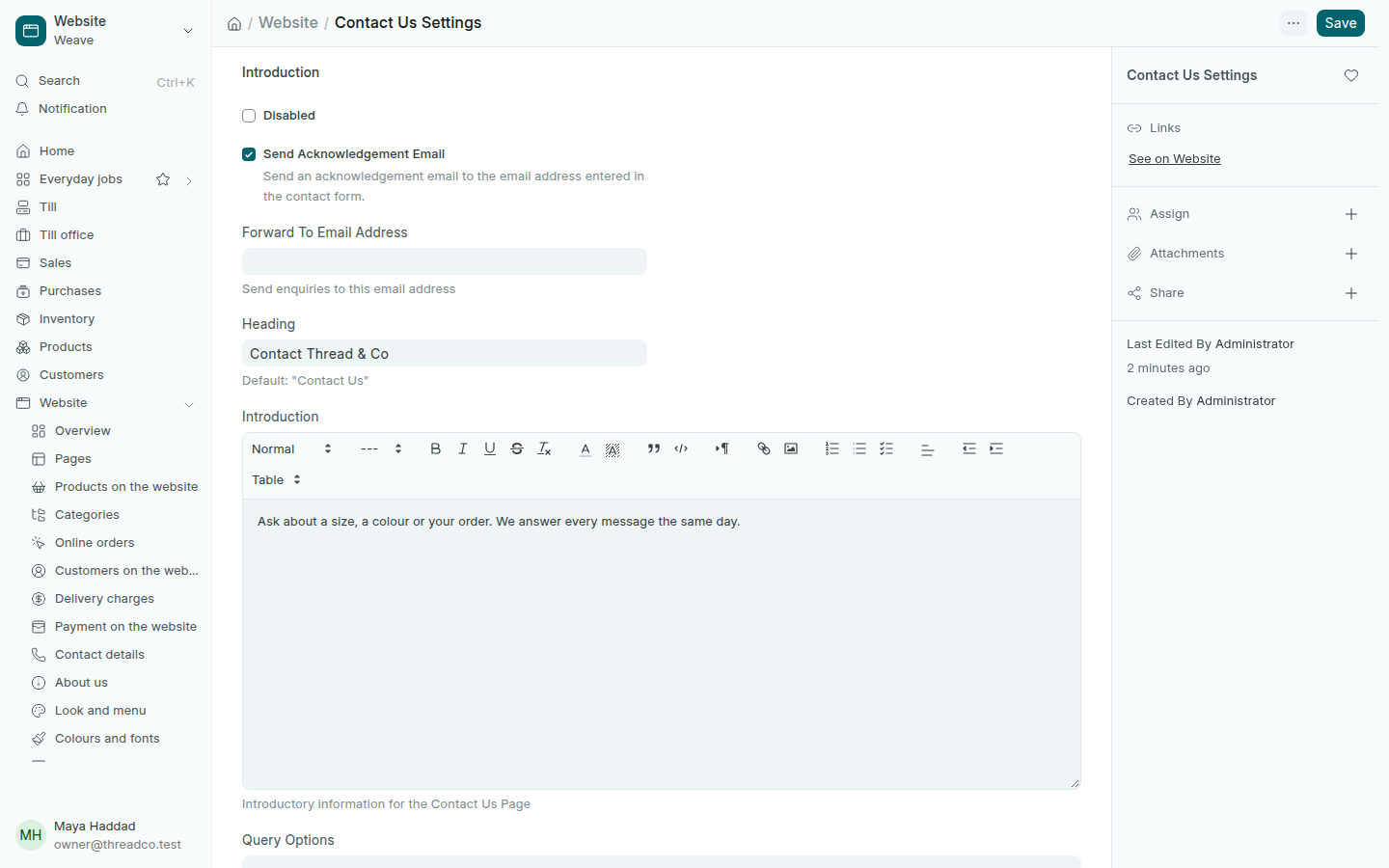Choose a background highlight colour
1389x868 pixels.
coord(613,448)
